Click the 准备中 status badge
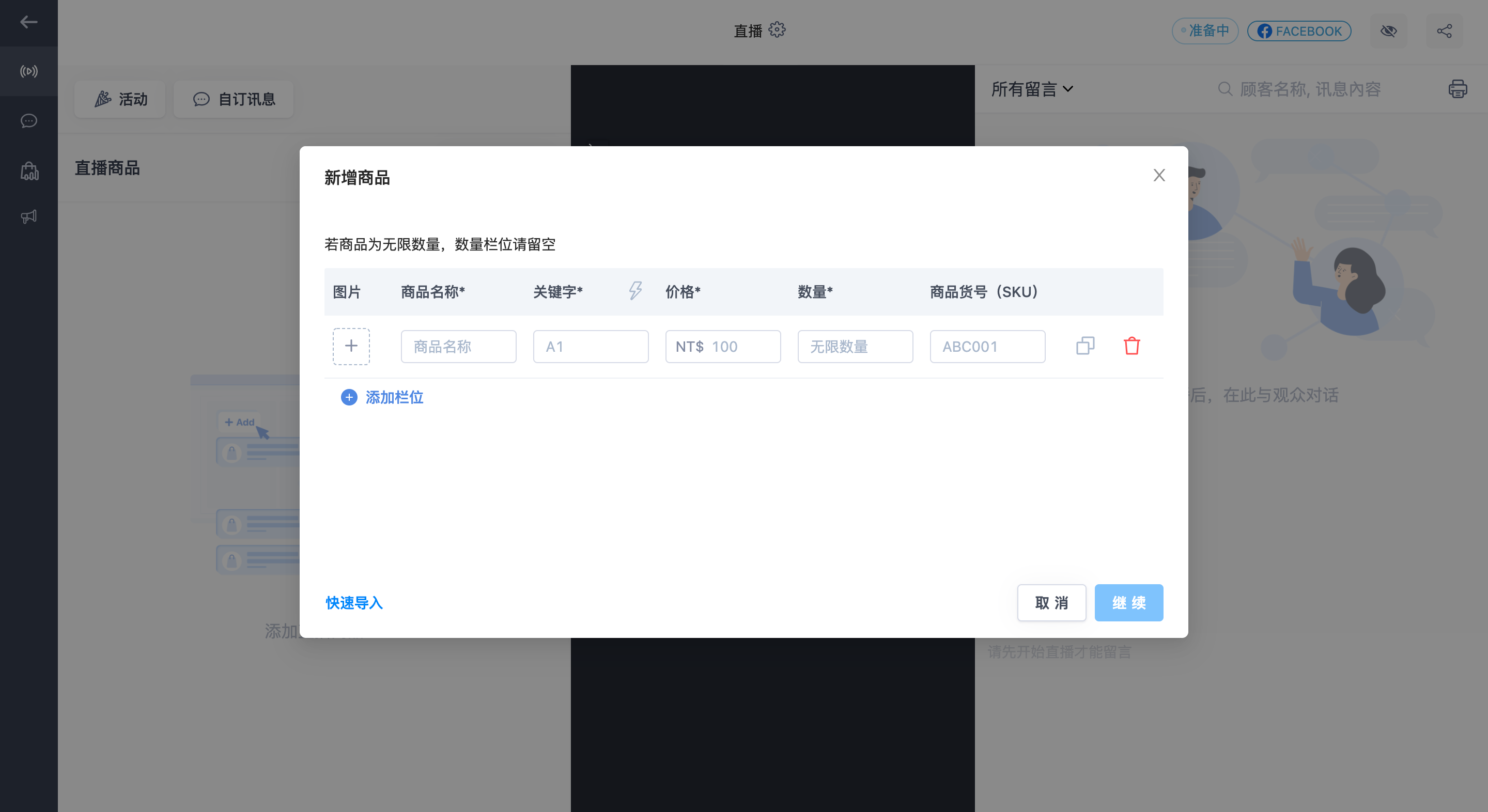 pos(1205,31)
